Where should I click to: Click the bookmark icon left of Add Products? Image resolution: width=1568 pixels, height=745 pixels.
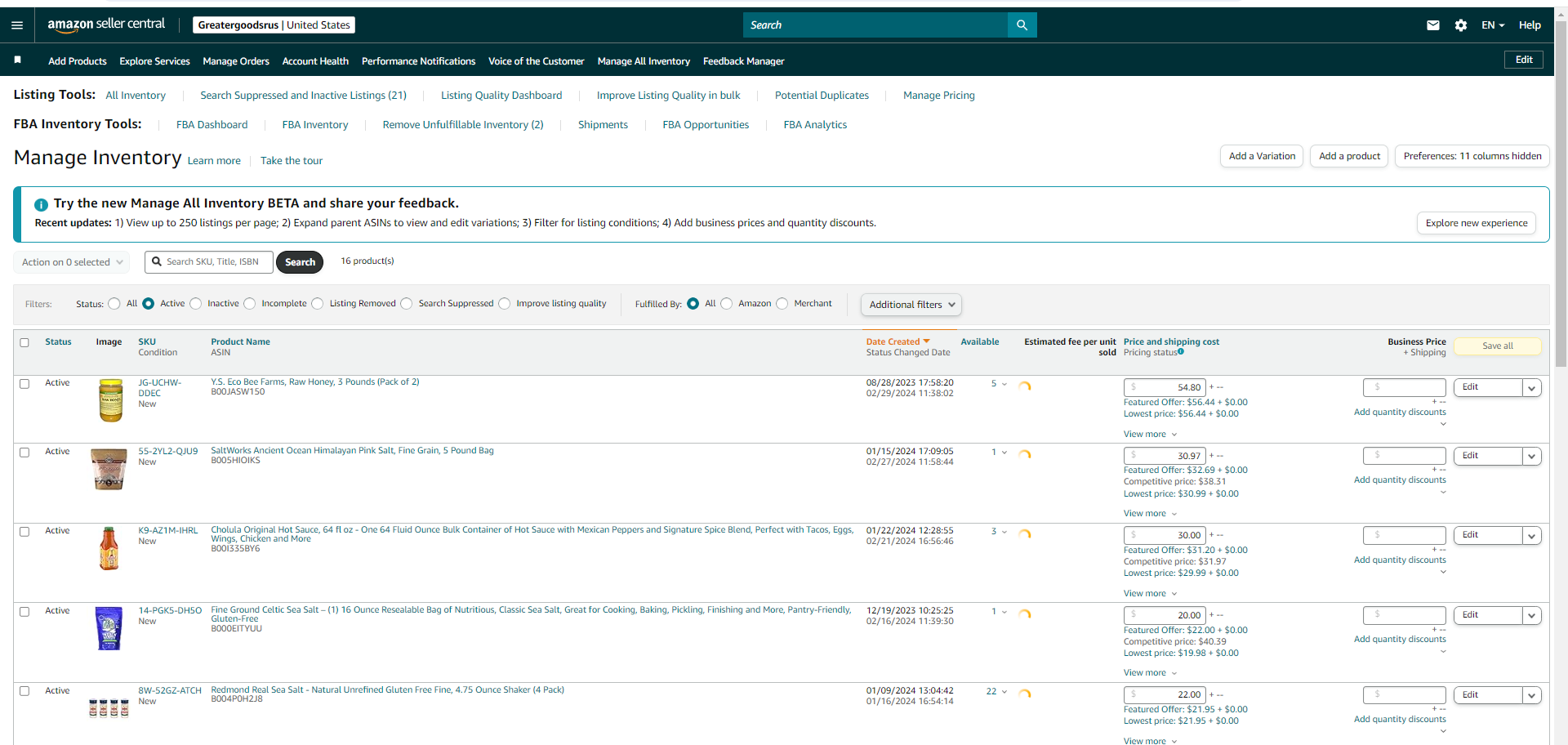click(x=17, y=60)
